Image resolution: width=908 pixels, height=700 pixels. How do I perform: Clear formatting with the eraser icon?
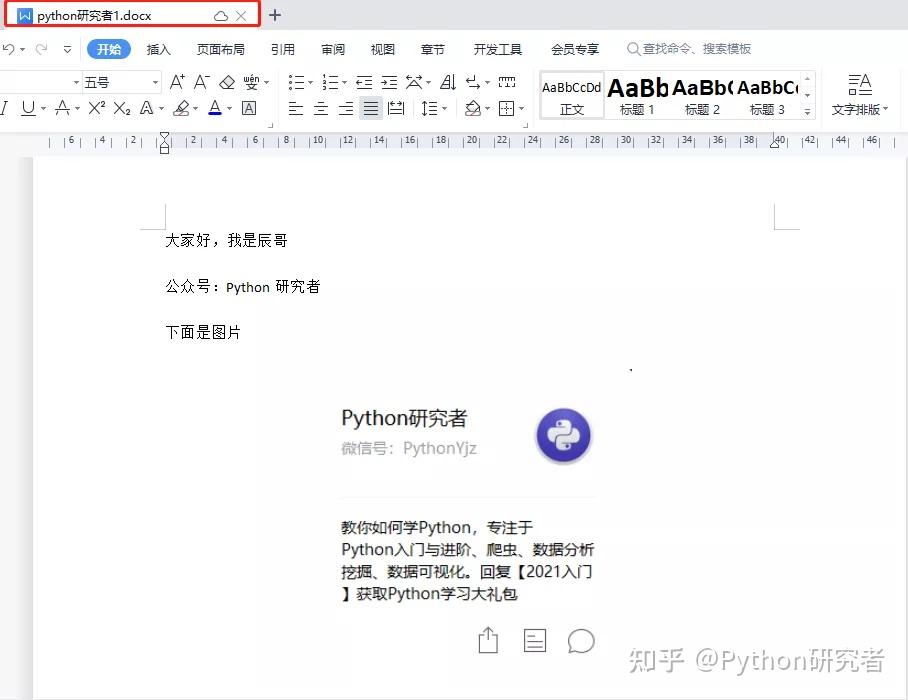[227, 82]
